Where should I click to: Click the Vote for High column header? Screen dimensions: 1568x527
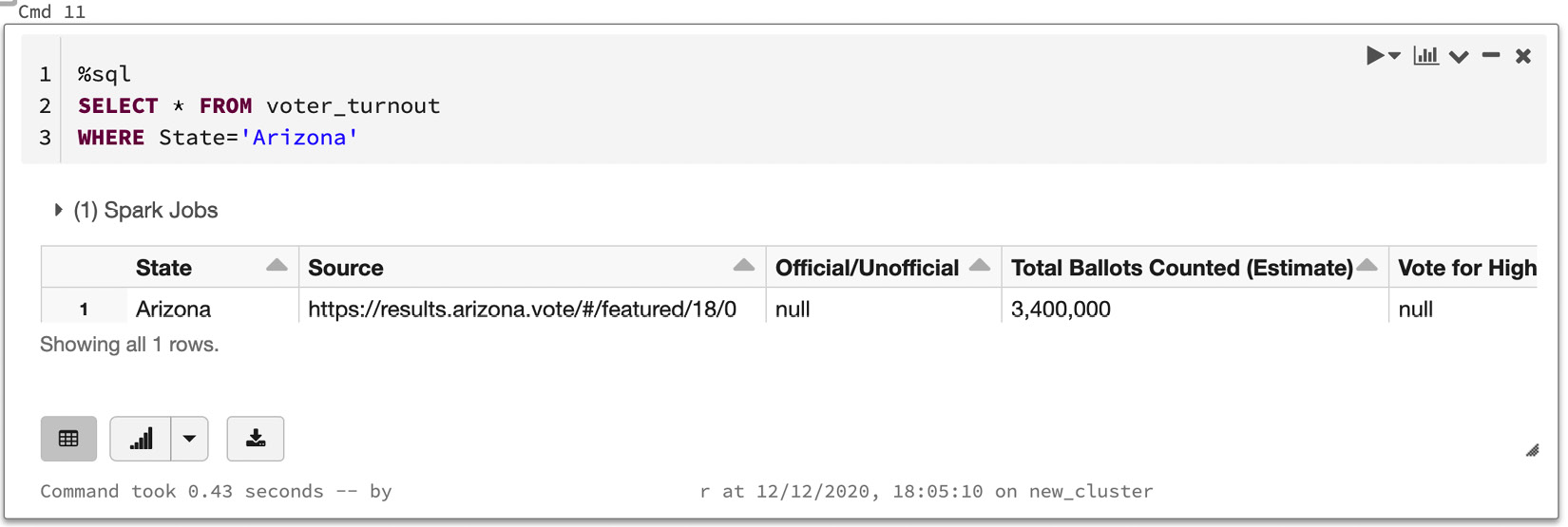tap(1466, 268)
